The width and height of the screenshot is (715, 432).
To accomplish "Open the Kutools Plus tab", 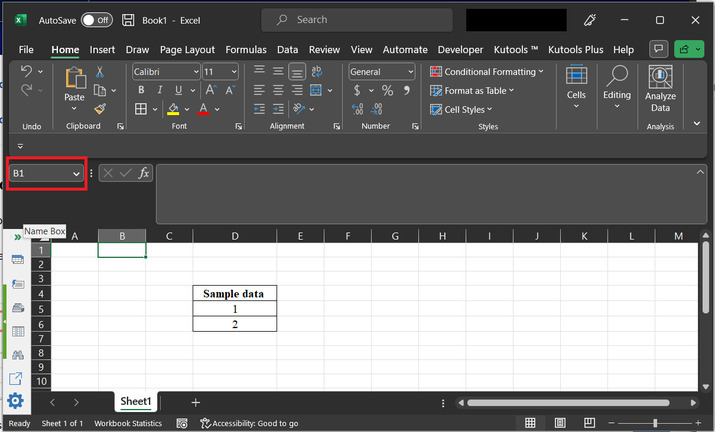I will point(575,50).
